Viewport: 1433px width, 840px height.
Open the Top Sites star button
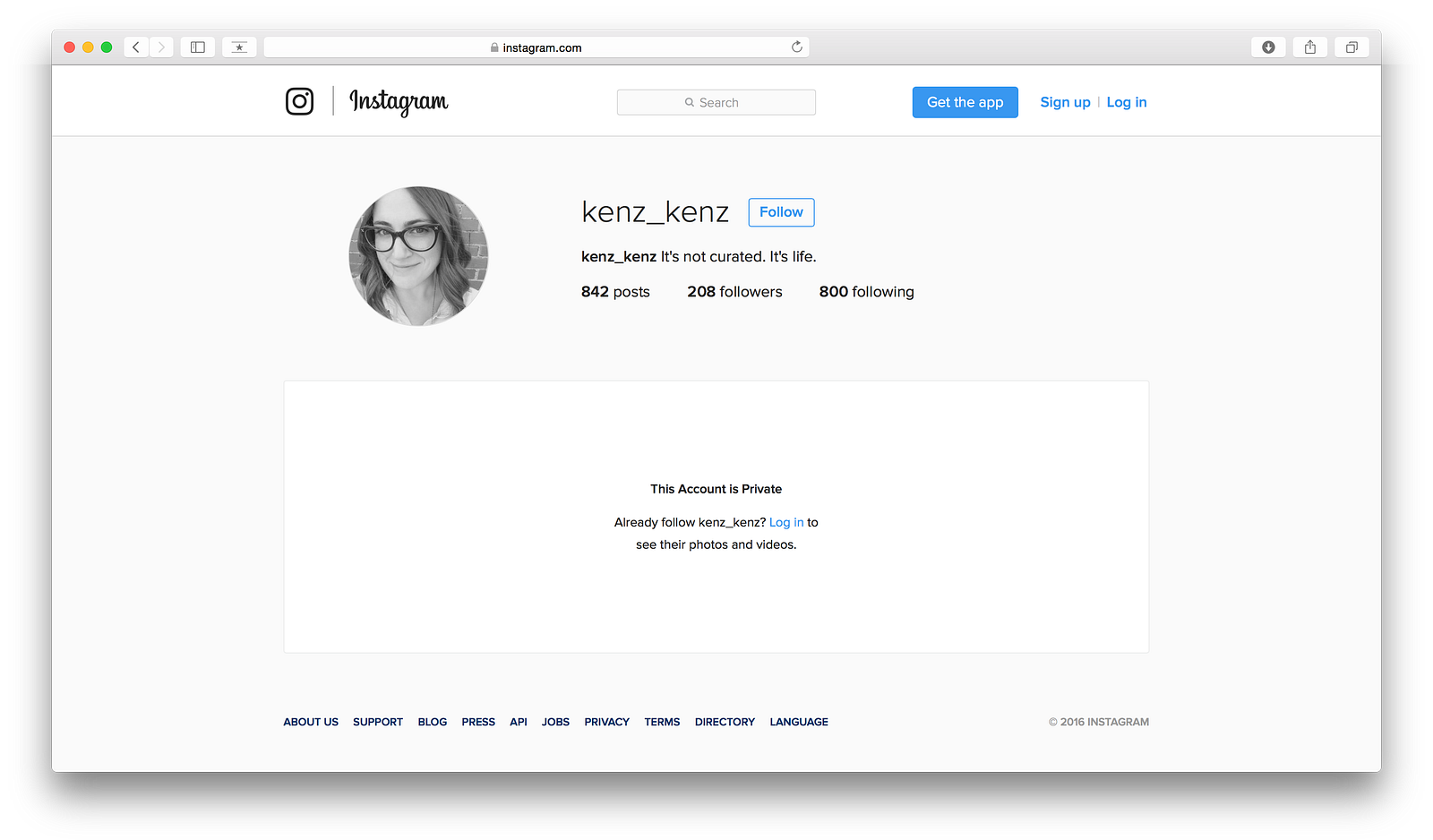(x=239, y=47)
